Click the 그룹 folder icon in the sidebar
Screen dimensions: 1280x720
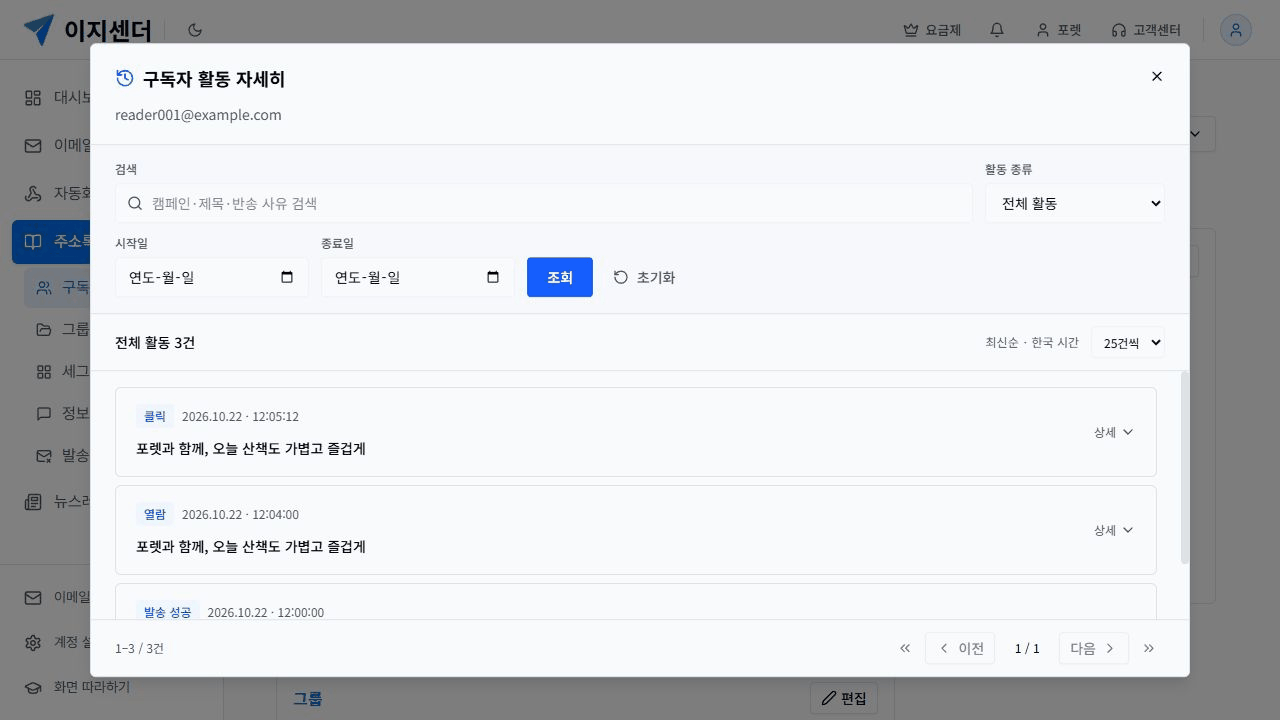[43, 329]
